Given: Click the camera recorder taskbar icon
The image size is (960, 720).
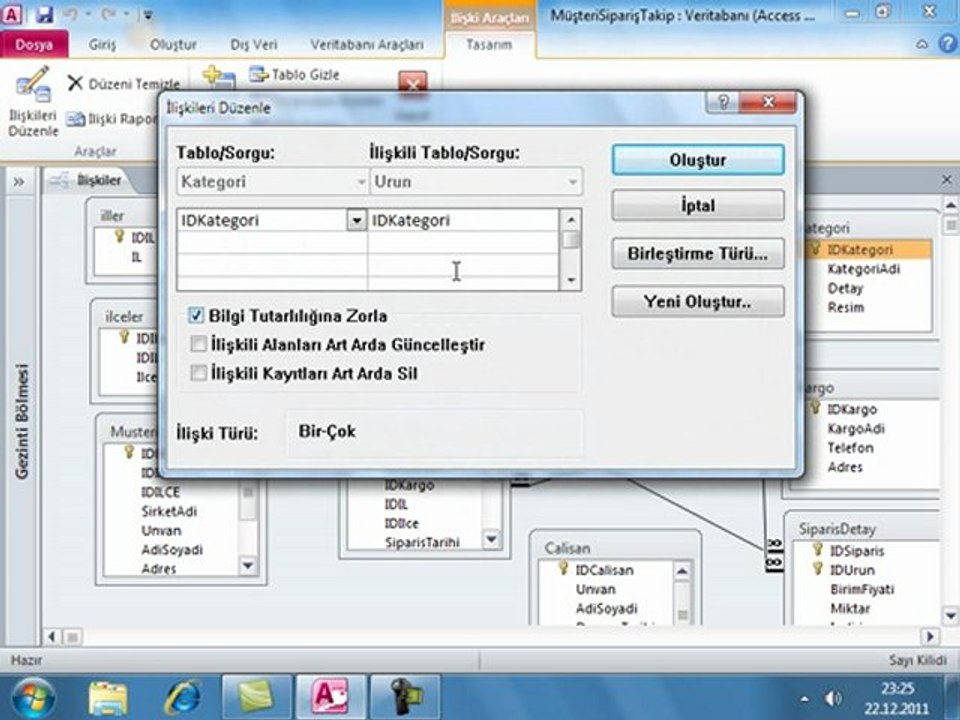Looking at the screenshot, I should tap(405, 697).
